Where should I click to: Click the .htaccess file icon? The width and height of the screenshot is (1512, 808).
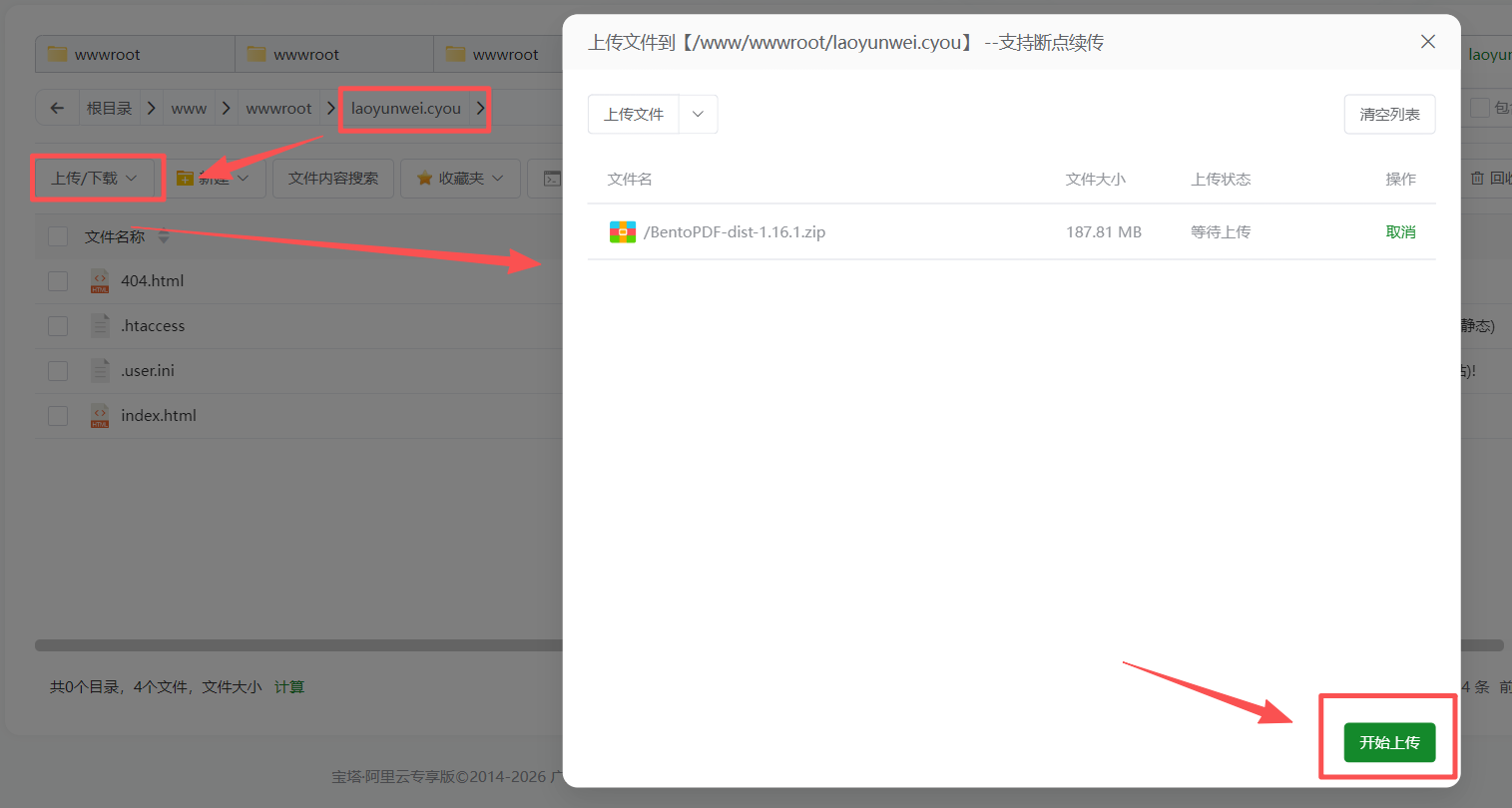100,326
